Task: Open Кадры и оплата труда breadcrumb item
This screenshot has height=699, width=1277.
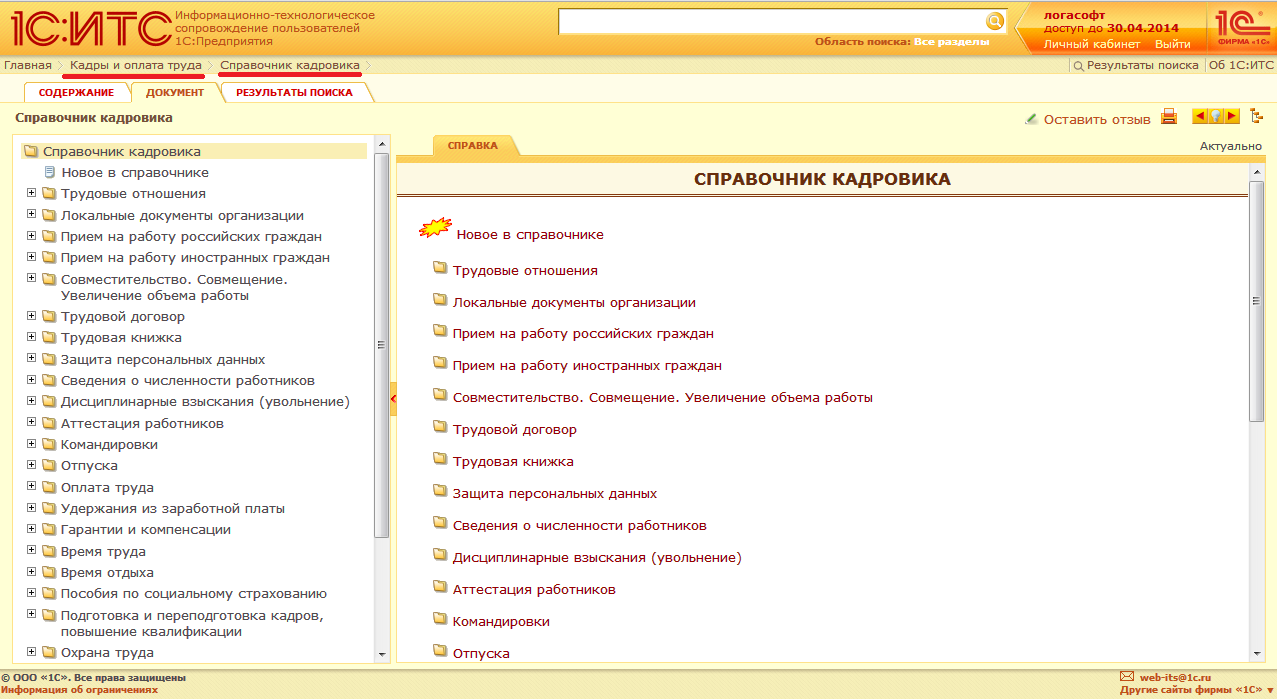Action: click(136, 65)
